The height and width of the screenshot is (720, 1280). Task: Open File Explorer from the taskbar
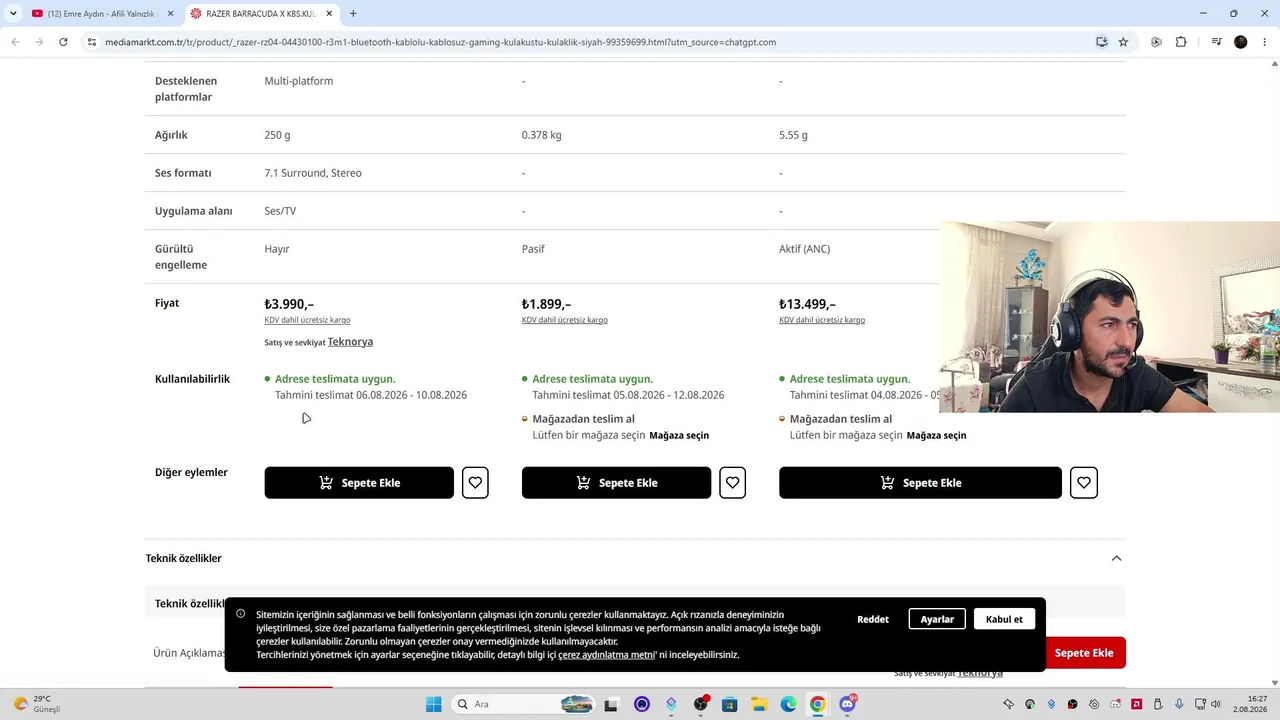coord(759,704)
